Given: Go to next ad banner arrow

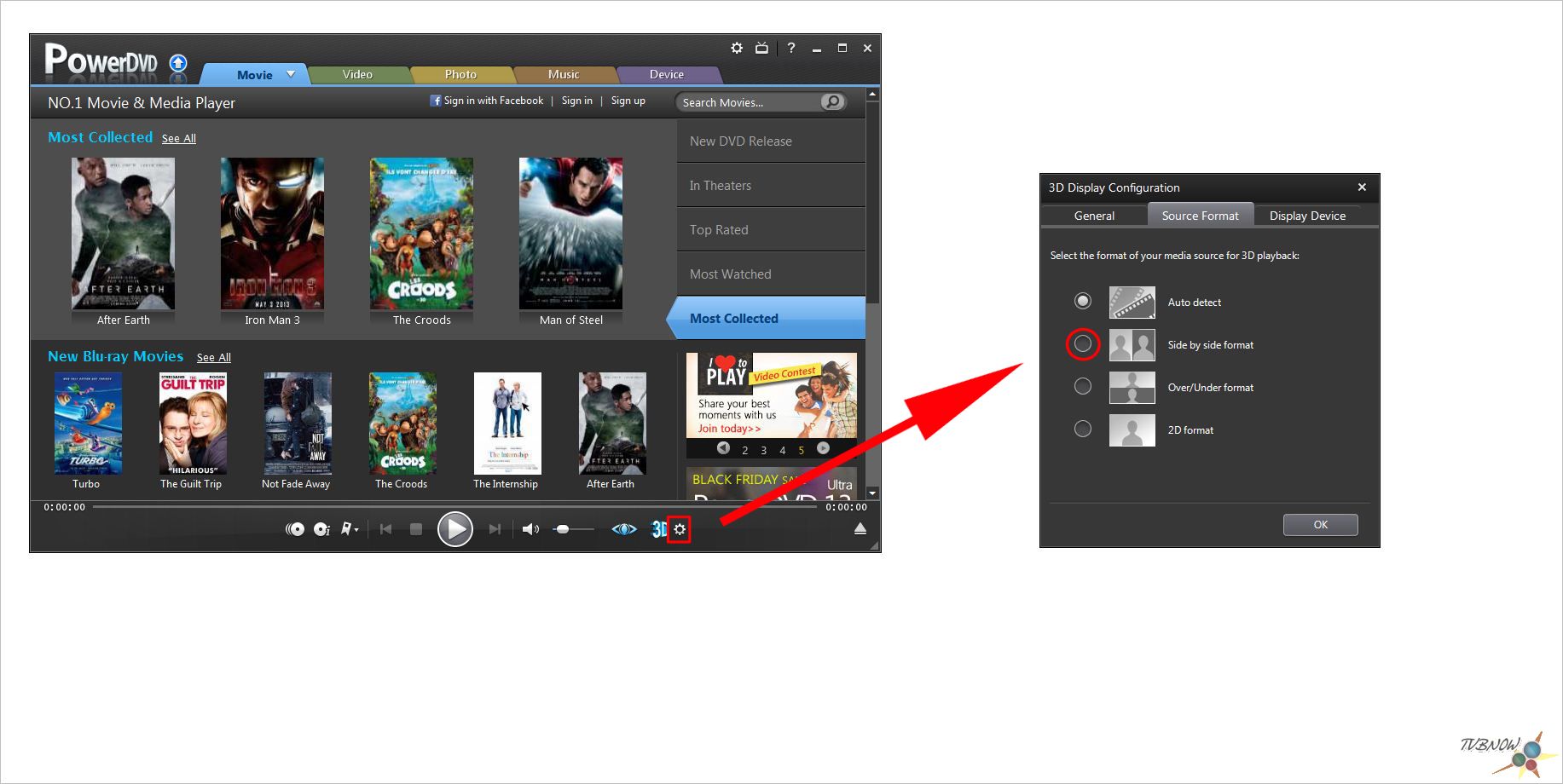Looking at the screenshot, I should click(x=823, y=447).
